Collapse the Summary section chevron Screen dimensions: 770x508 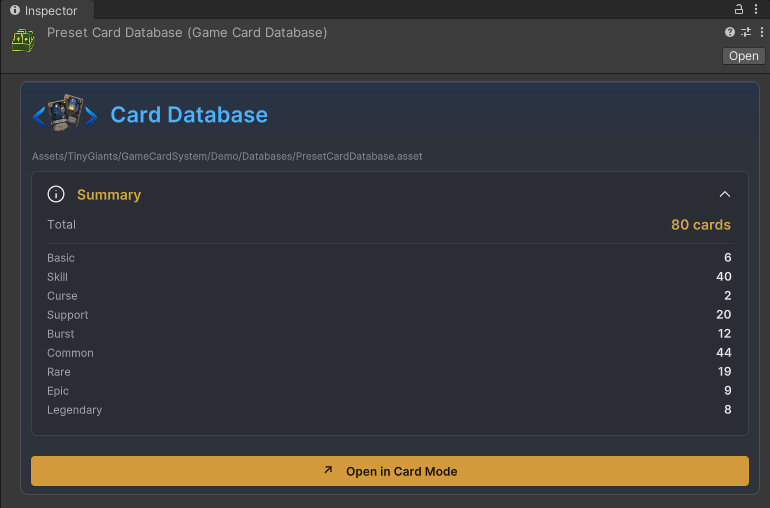[724, 195]
